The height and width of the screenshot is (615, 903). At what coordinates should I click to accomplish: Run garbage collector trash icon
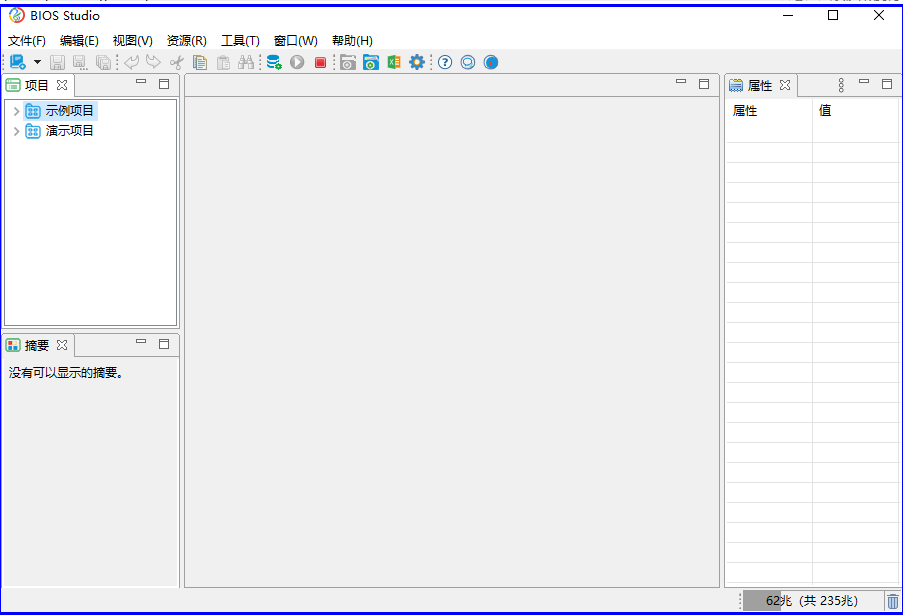[892, 601]
